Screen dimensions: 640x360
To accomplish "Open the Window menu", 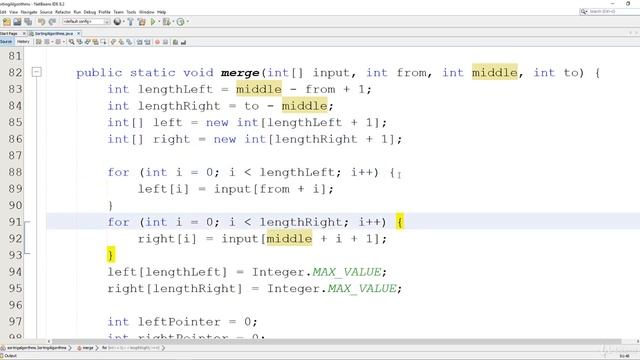I will click(x=147, y=12).
